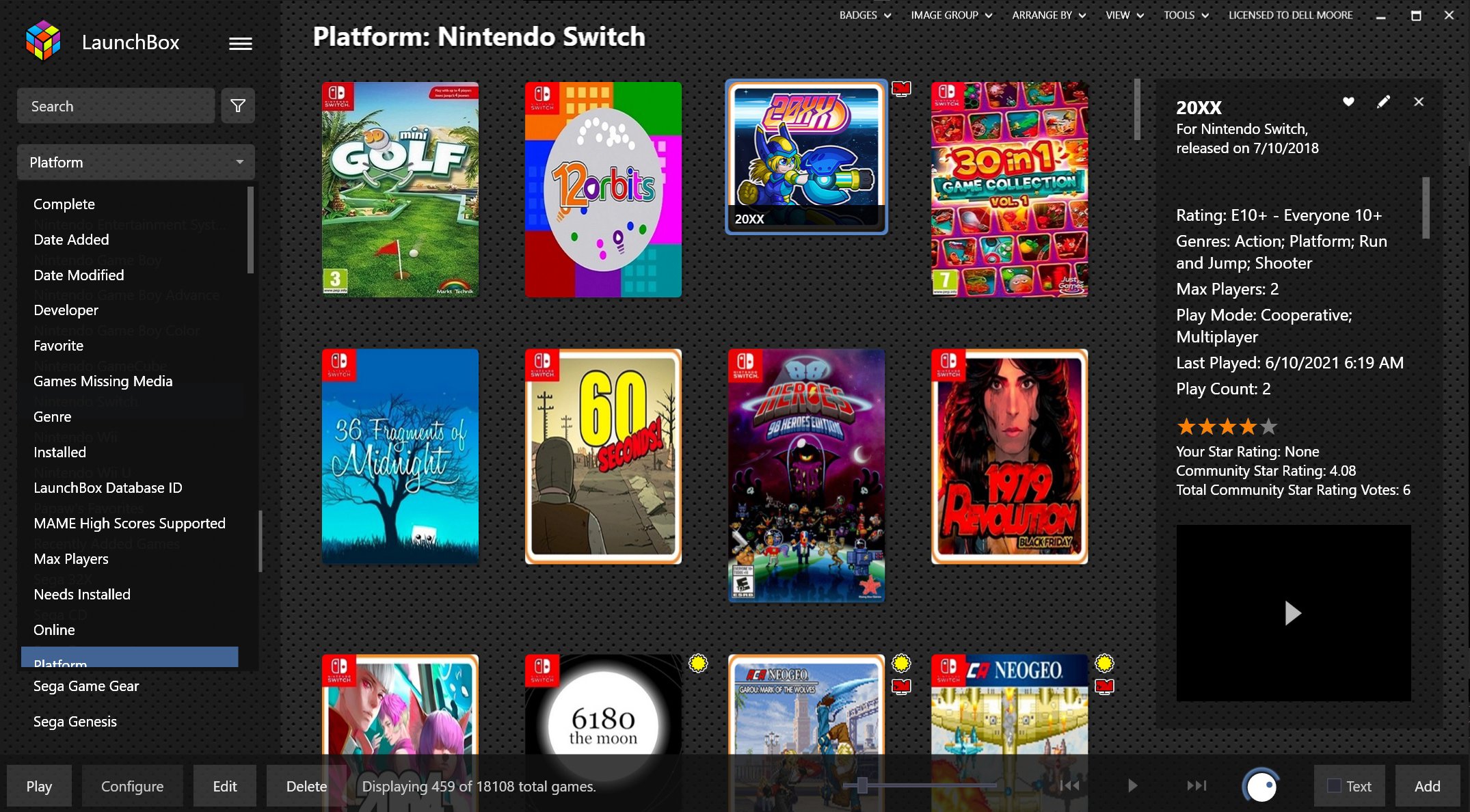1470x812 pixels.
Task: Select the 1979 Revolution game cover
Action: (1009, 457)
